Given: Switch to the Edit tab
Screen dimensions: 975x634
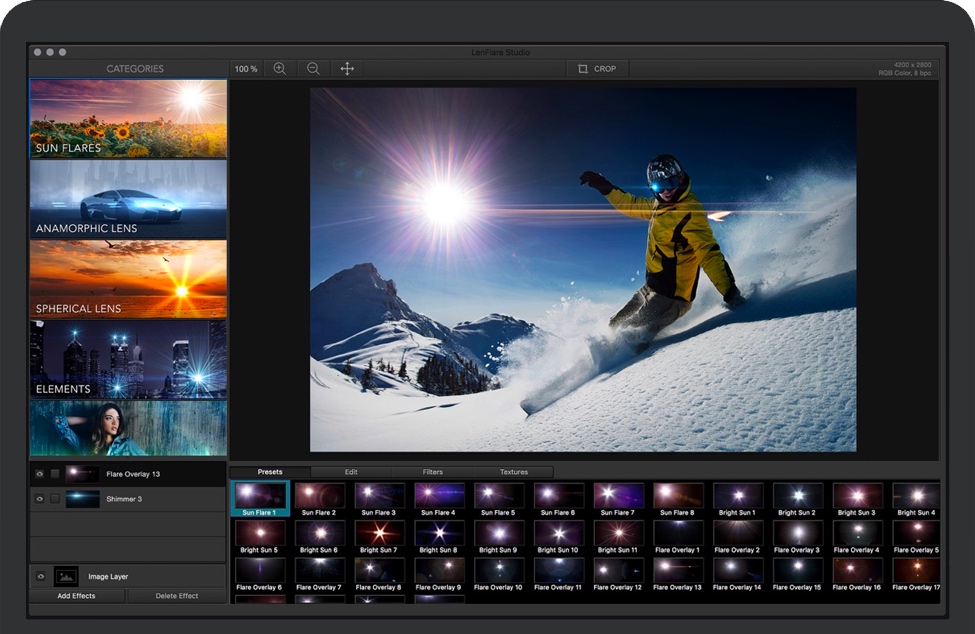Looking at the screenshot, I should [x=349, y=471].
